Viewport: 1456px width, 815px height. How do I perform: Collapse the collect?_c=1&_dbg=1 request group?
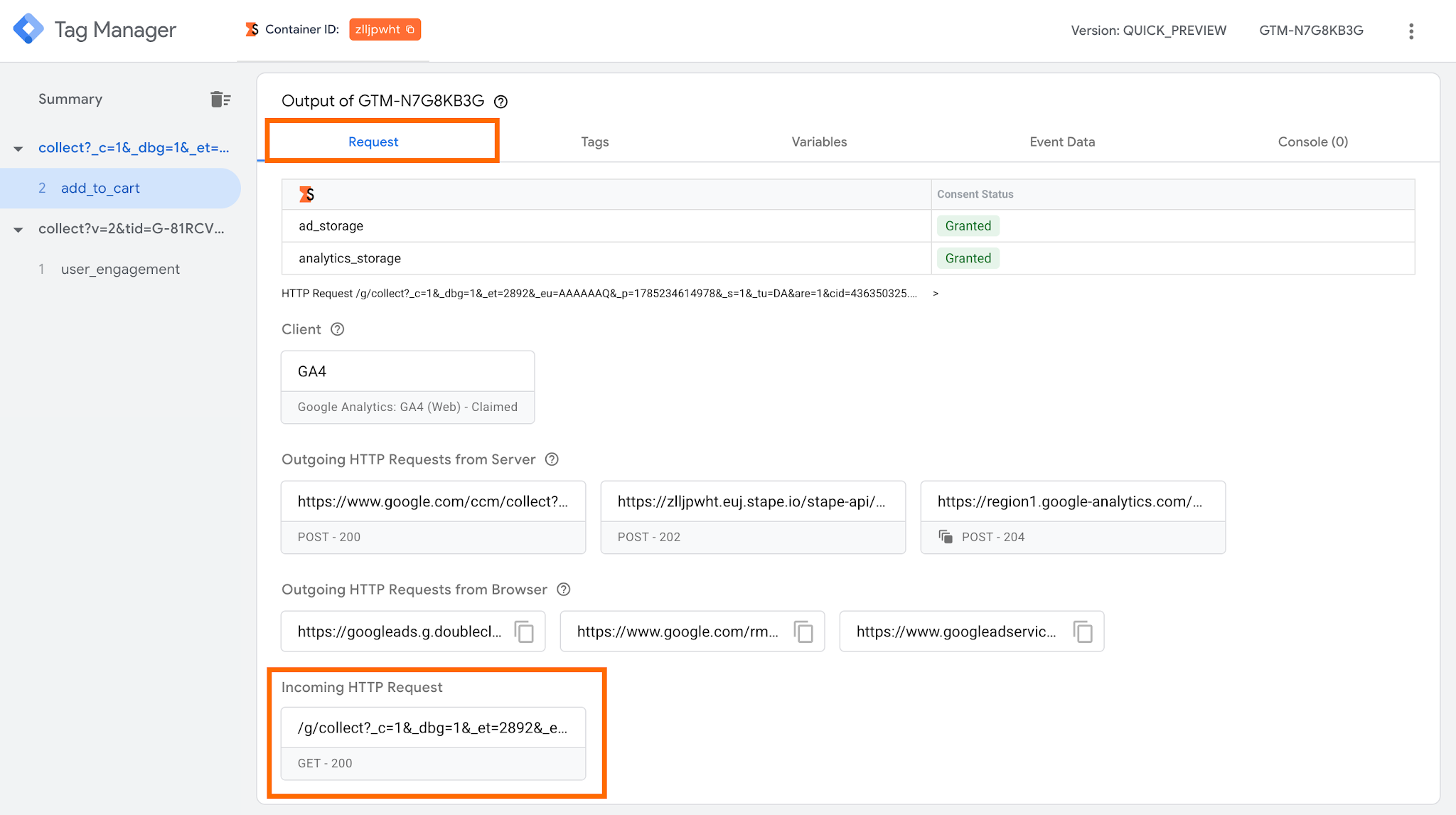[18, 149]
